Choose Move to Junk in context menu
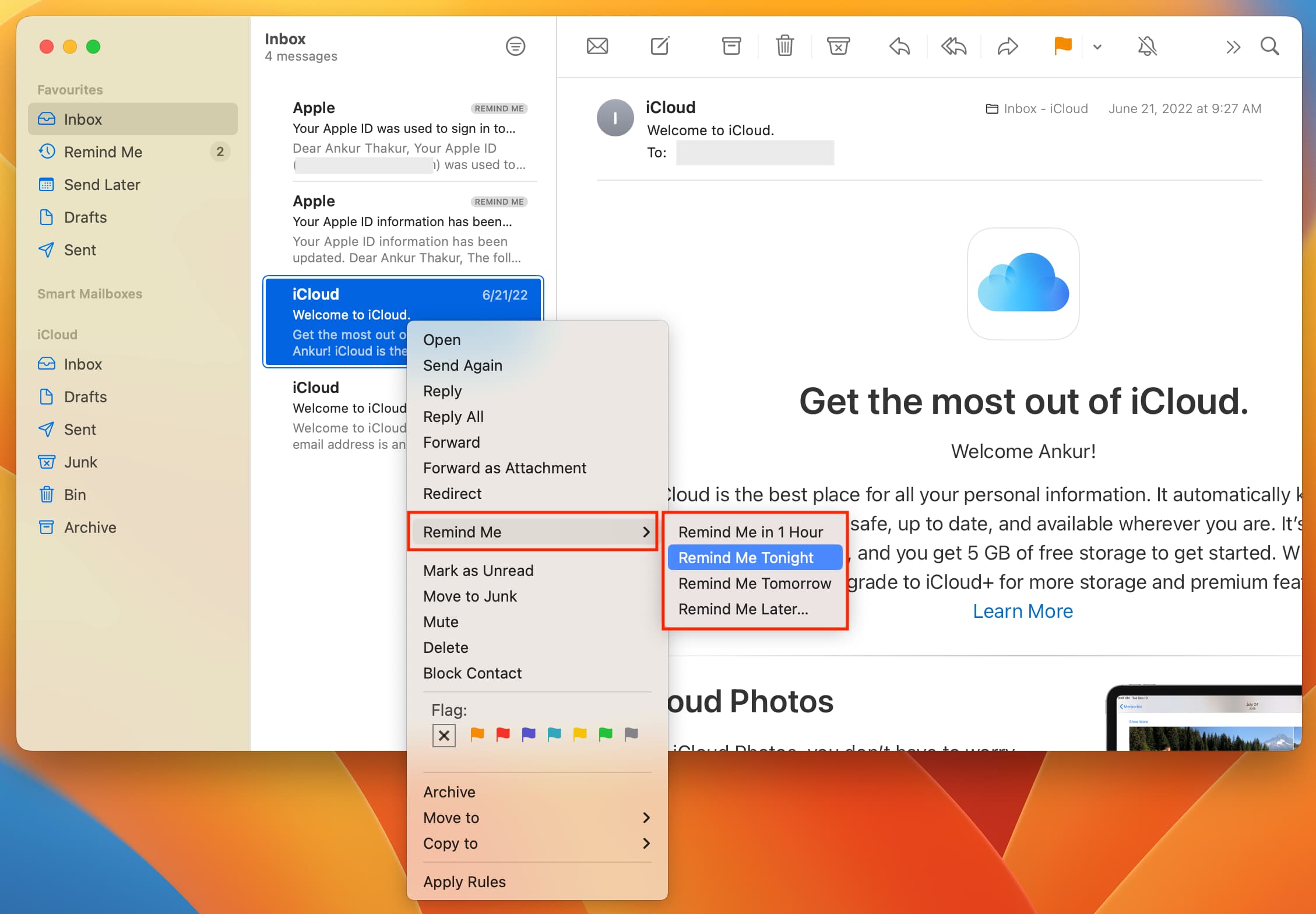The image size is (1316, 914). [537, 596]
